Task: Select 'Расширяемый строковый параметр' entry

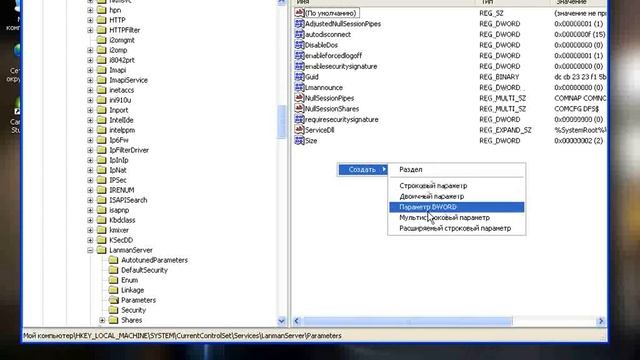Action: tap(456, 228)
